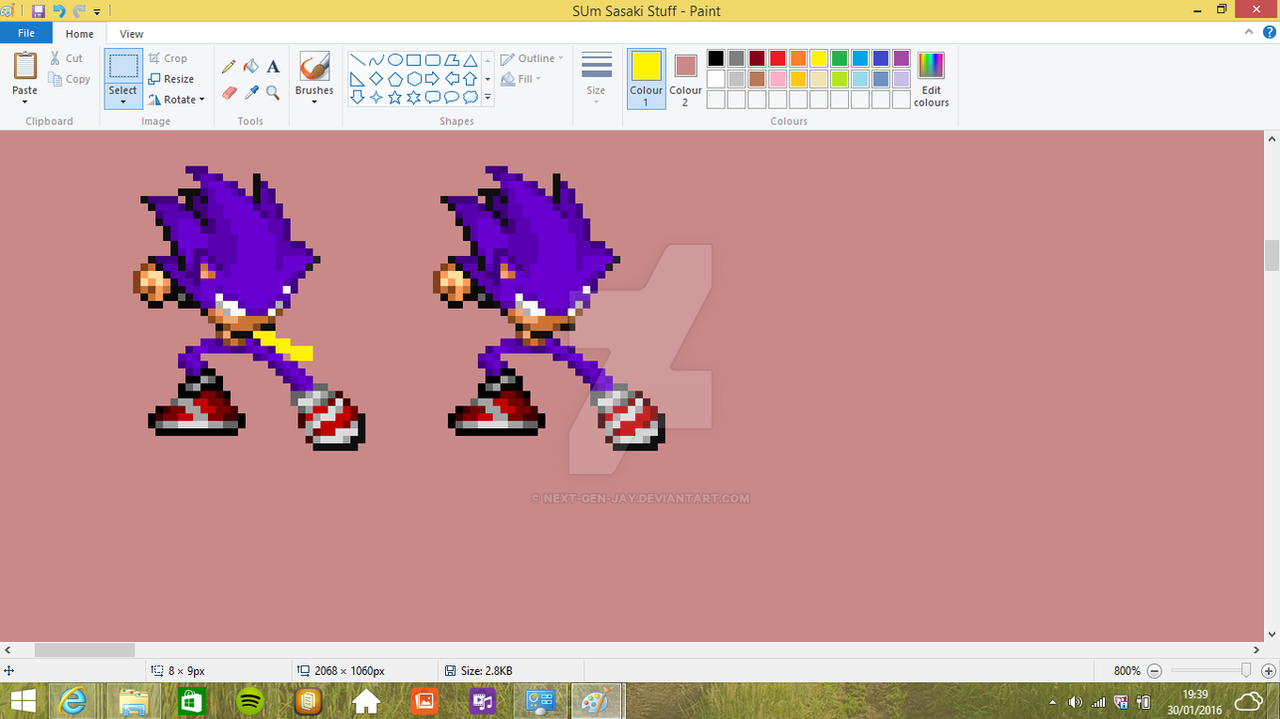Screen dimensions: 1280x719
Task: Open the Brushes dropdown arrow
Action: (x=314, y=101)
